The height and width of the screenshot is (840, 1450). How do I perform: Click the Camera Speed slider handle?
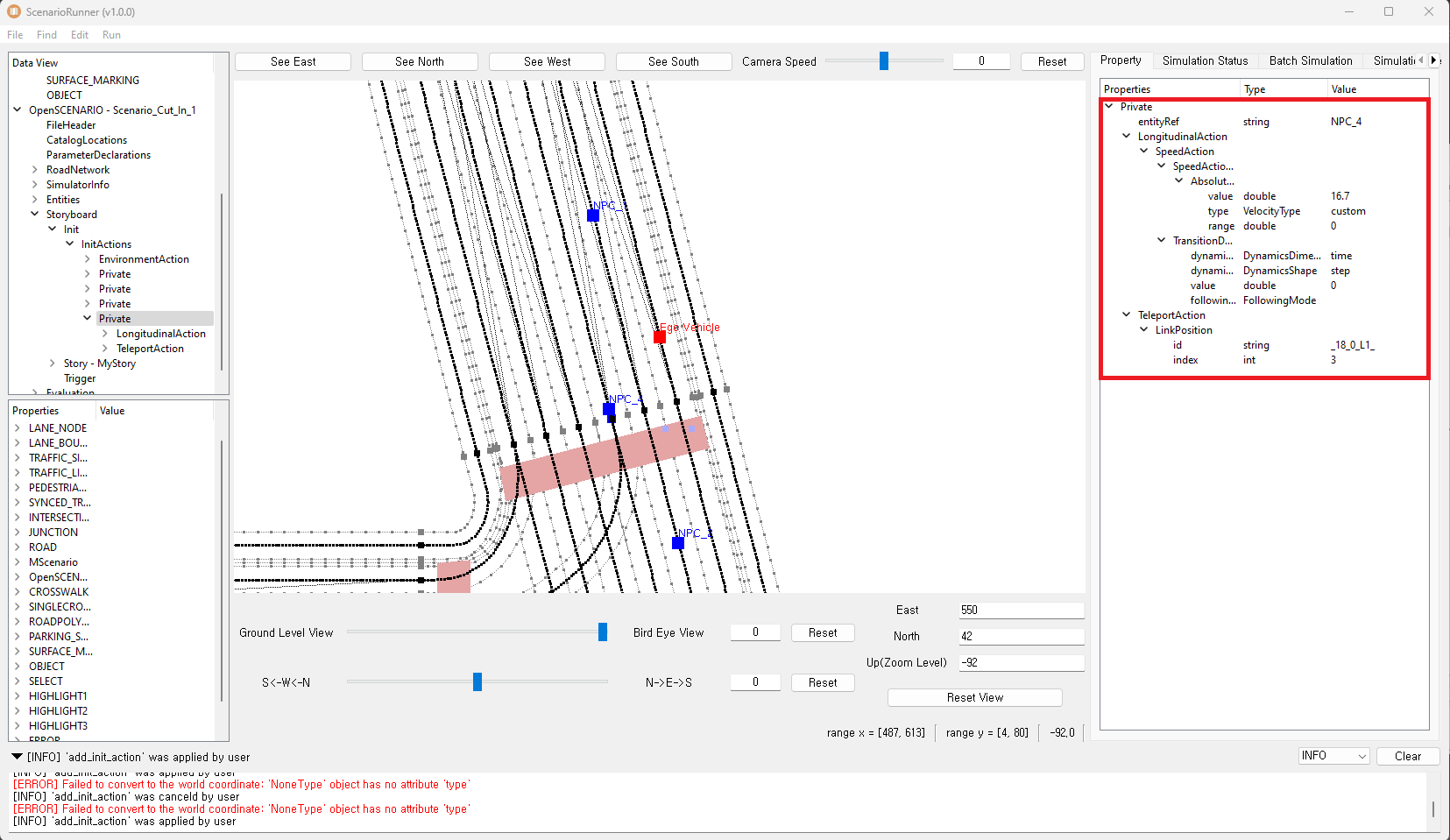point(884,60)
